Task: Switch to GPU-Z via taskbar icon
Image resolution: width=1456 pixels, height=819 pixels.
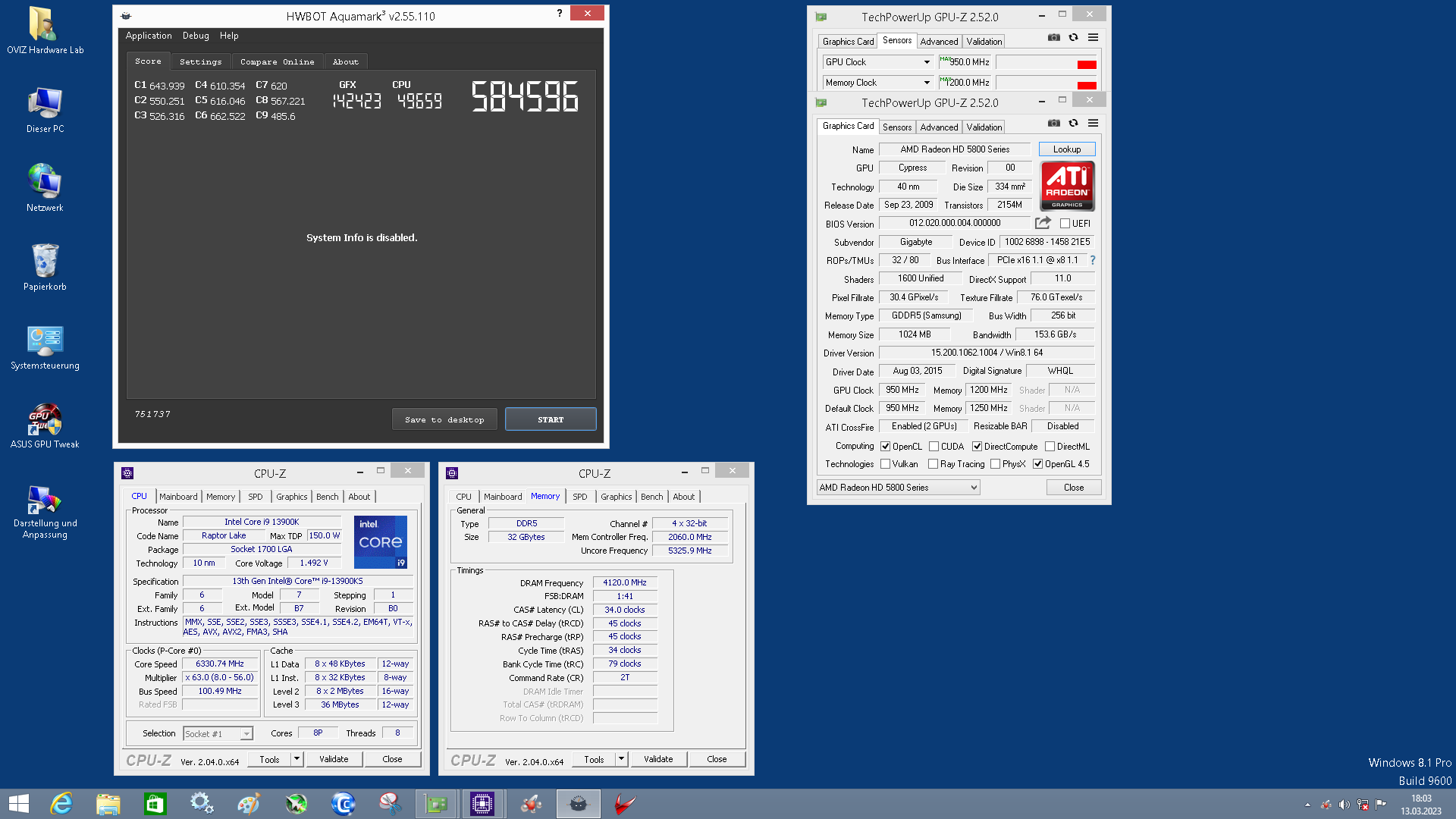Action: click(x=436, y=804)
